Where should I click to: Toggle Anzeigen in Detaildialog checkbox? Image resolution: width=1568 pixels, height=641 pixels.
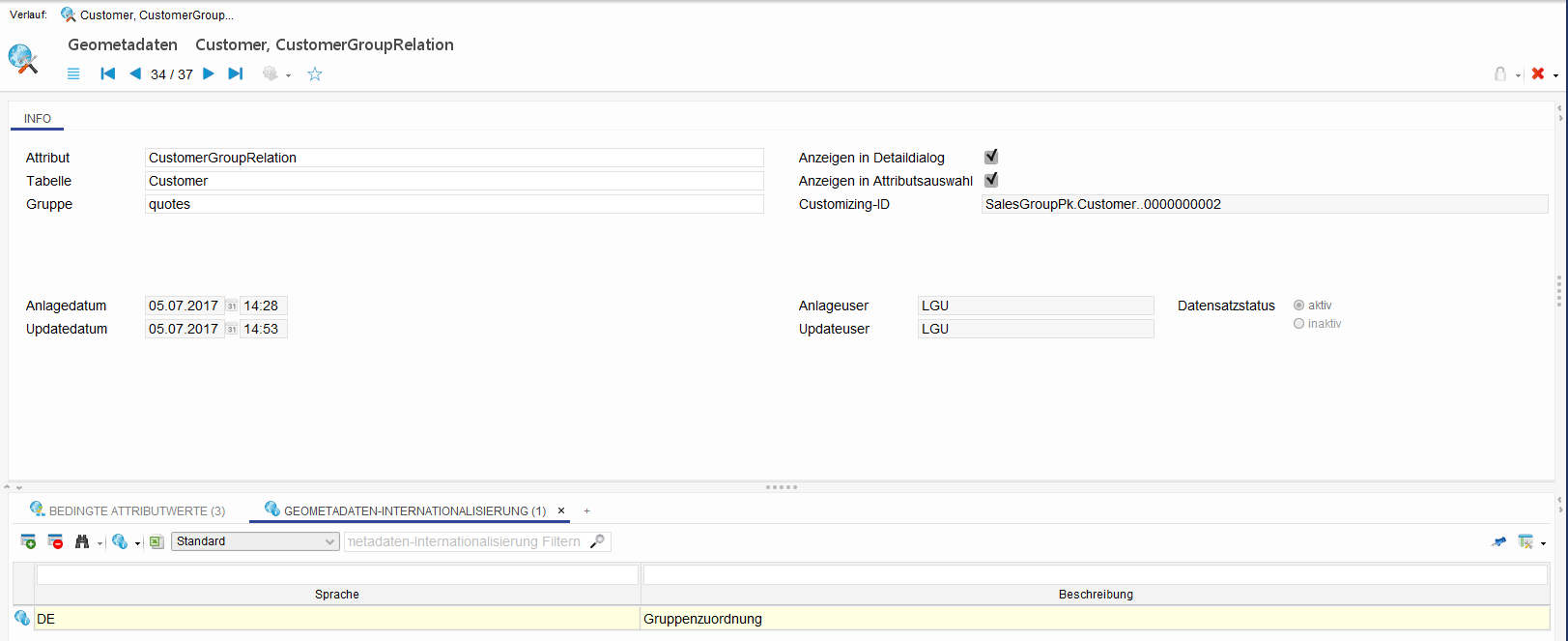(x=990, y=157)
